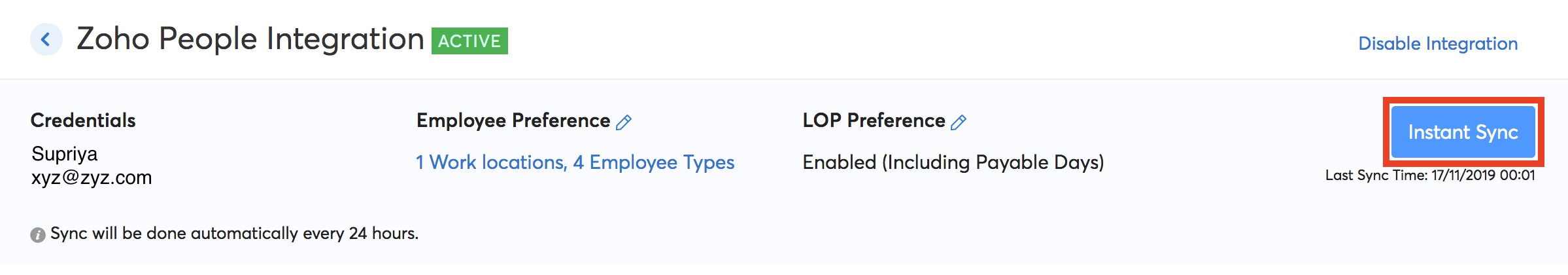The image size is (1568, 275).
Task: Select the credential name Supriya
Action: [64, 154]
